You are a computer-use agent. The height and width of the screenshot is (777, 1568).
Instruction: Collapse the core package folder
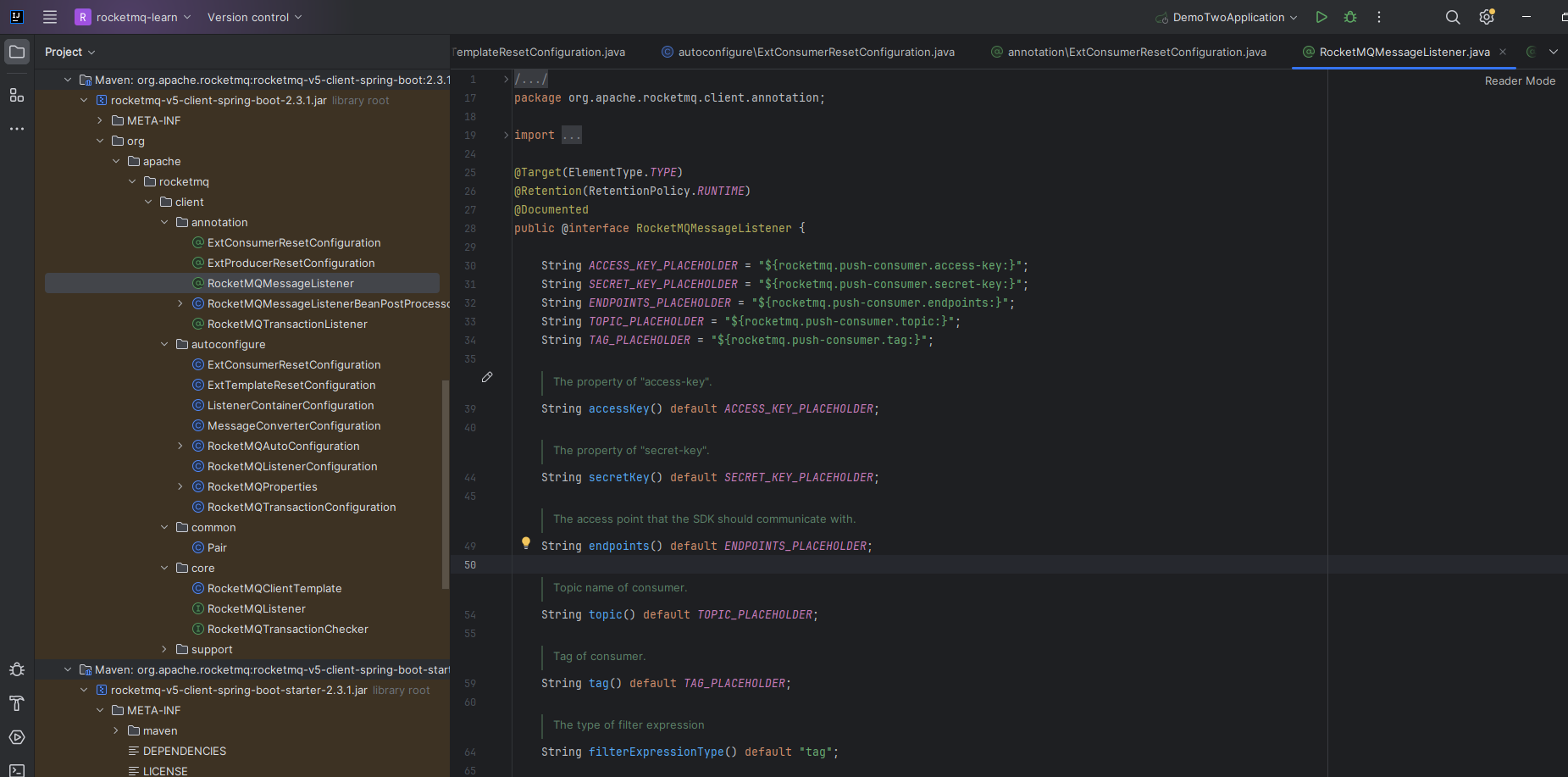[x=164, y=568]
